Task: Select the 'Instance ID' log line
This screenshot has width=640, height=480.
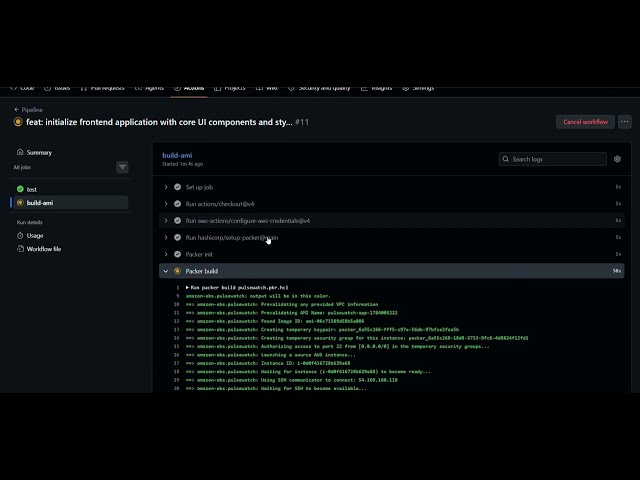Action: point(268,363)
